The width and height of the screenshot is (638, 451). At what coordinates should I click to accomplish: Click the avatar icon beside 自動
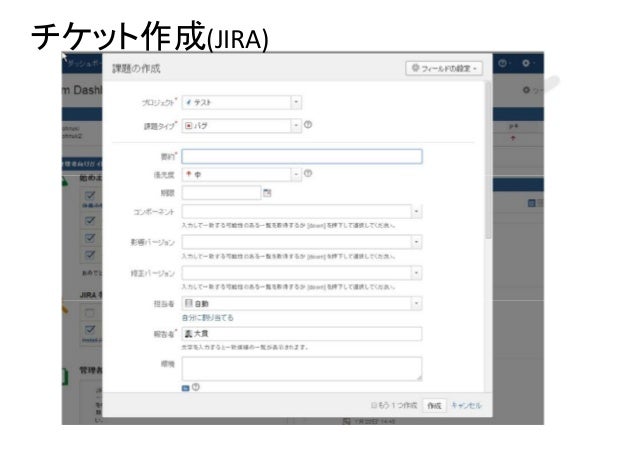click(x=189, y=303)
